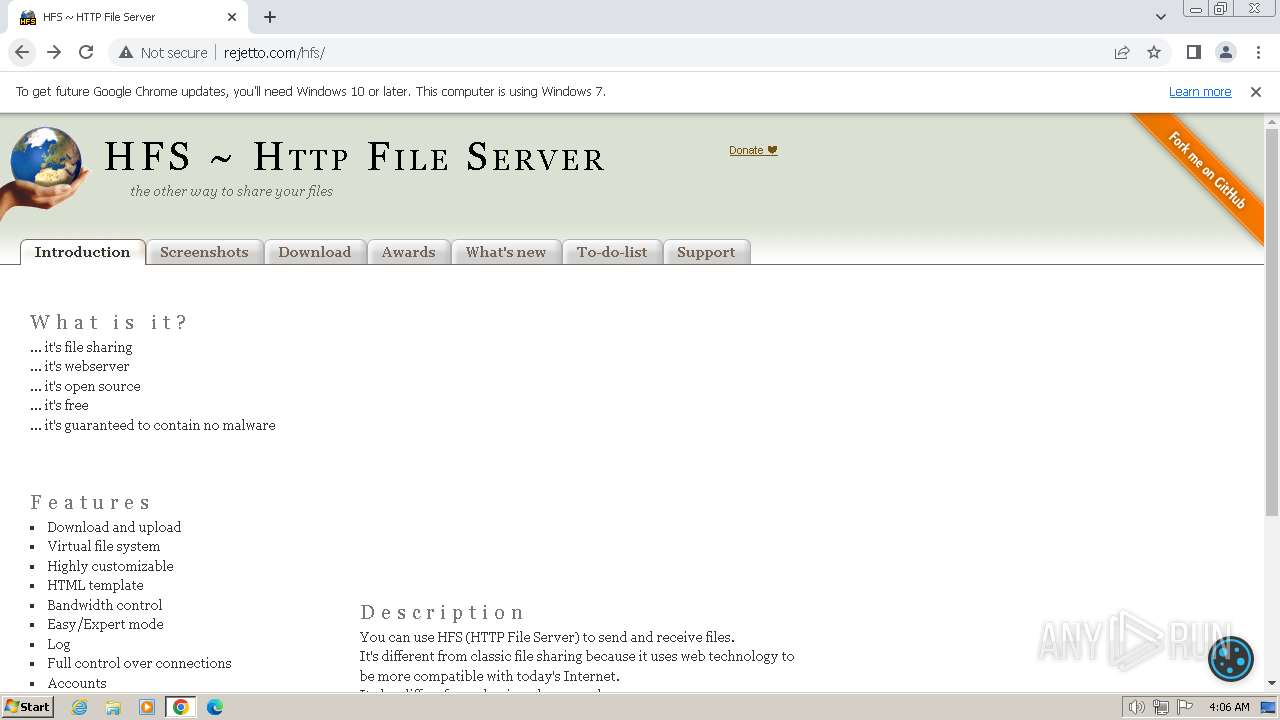
Task: Share this page via the share icon
Action: (1122, 52)
